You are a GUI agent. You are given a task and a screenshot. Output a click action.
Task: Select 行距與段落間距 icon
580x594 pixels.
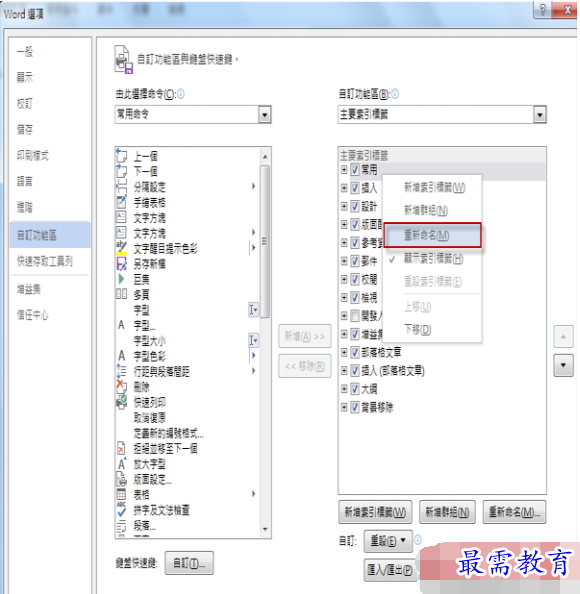pyautogui.click(x=121, y=371)
